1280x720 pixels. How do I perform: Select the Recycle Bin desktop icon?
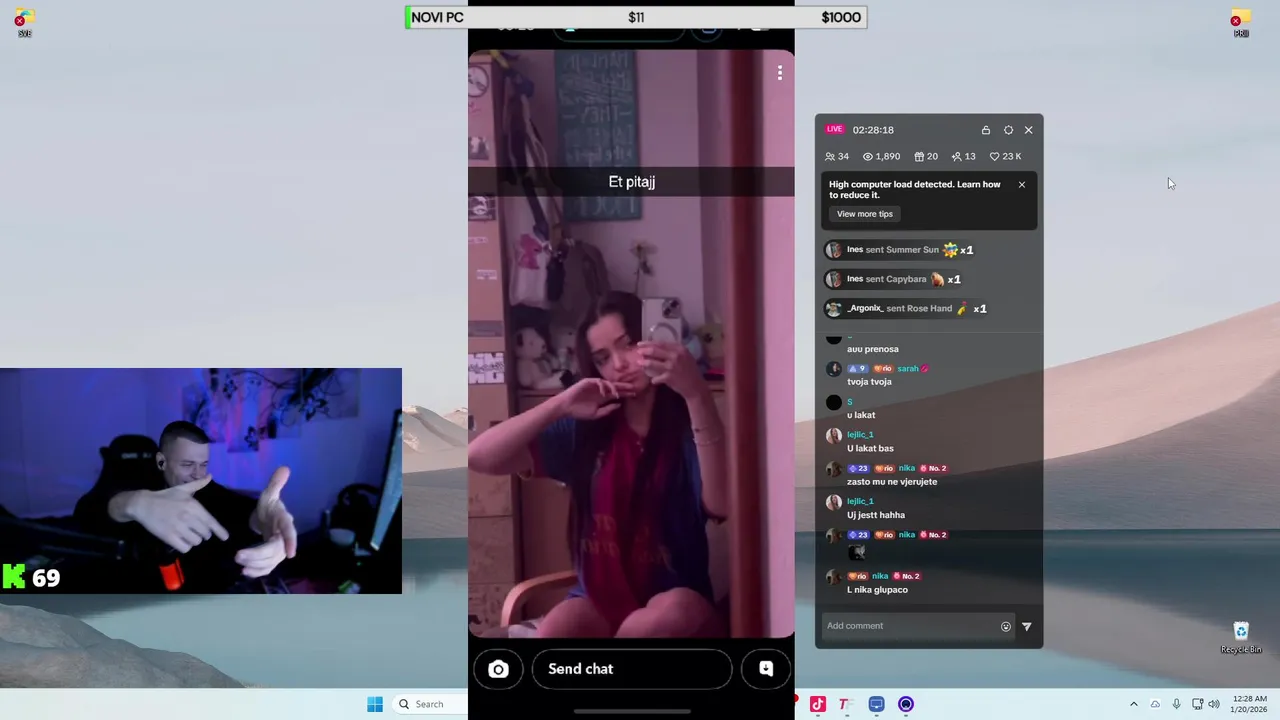coord(1241,637)
